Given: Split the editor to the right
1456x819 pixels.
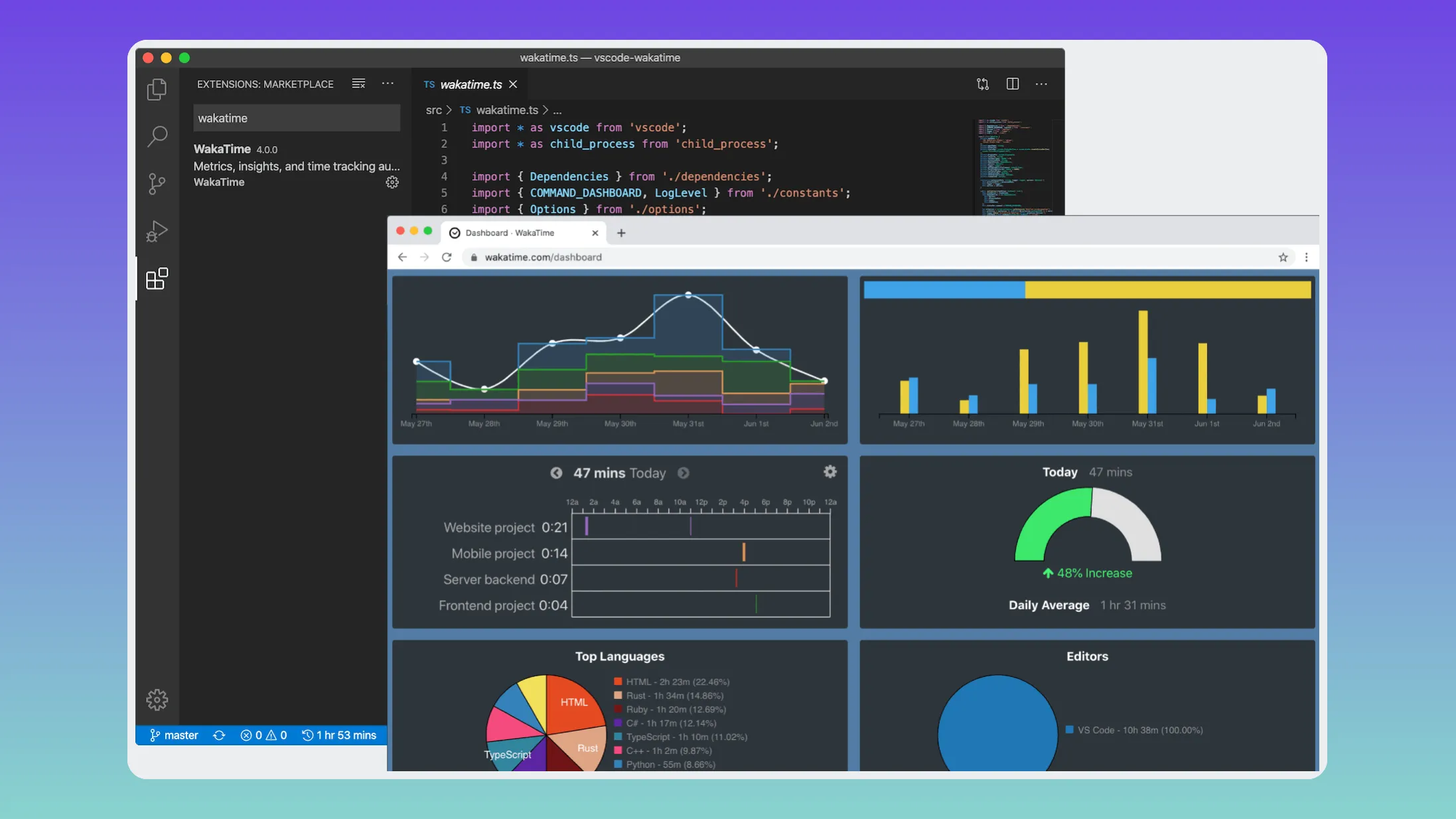Looking at the screenshot, I should pyautogui.click(x=1012, y=84).
